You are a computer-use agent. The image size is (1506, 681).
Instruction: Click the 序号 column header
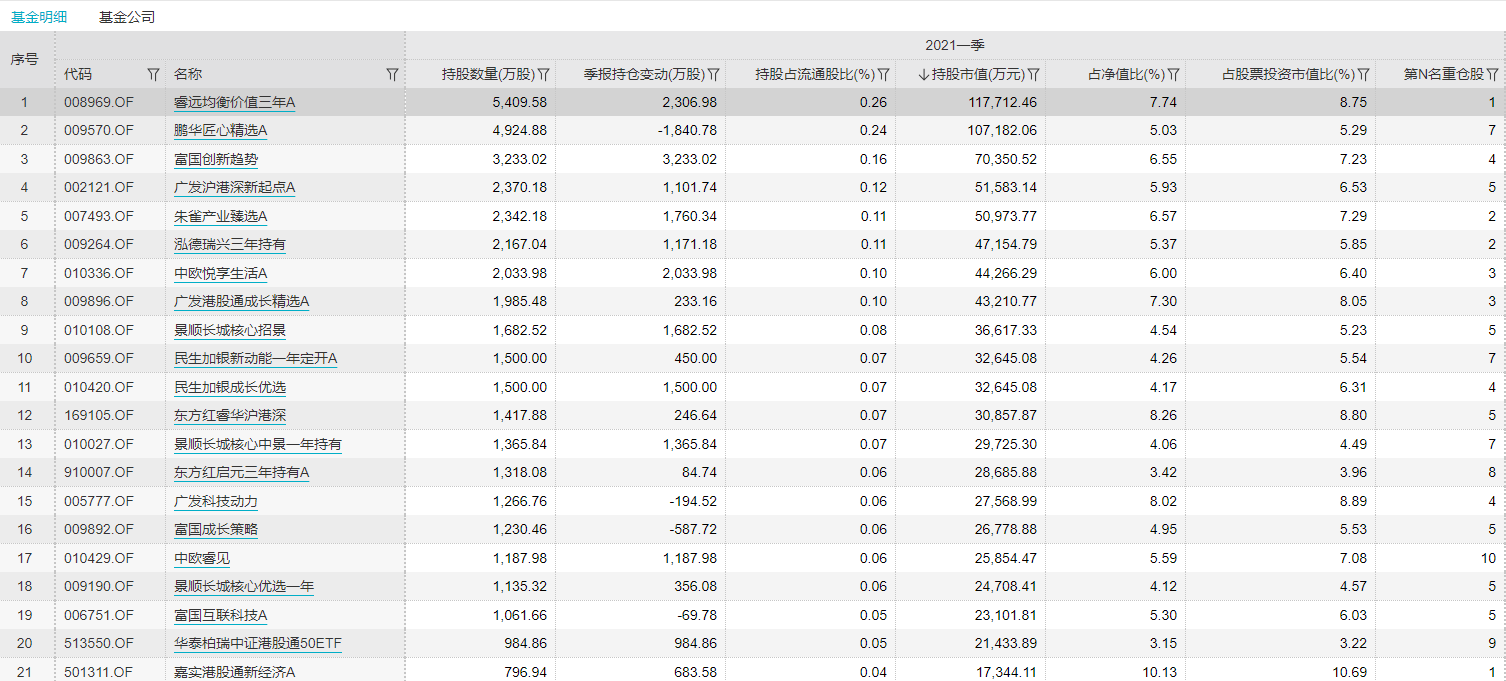point(25,59)
